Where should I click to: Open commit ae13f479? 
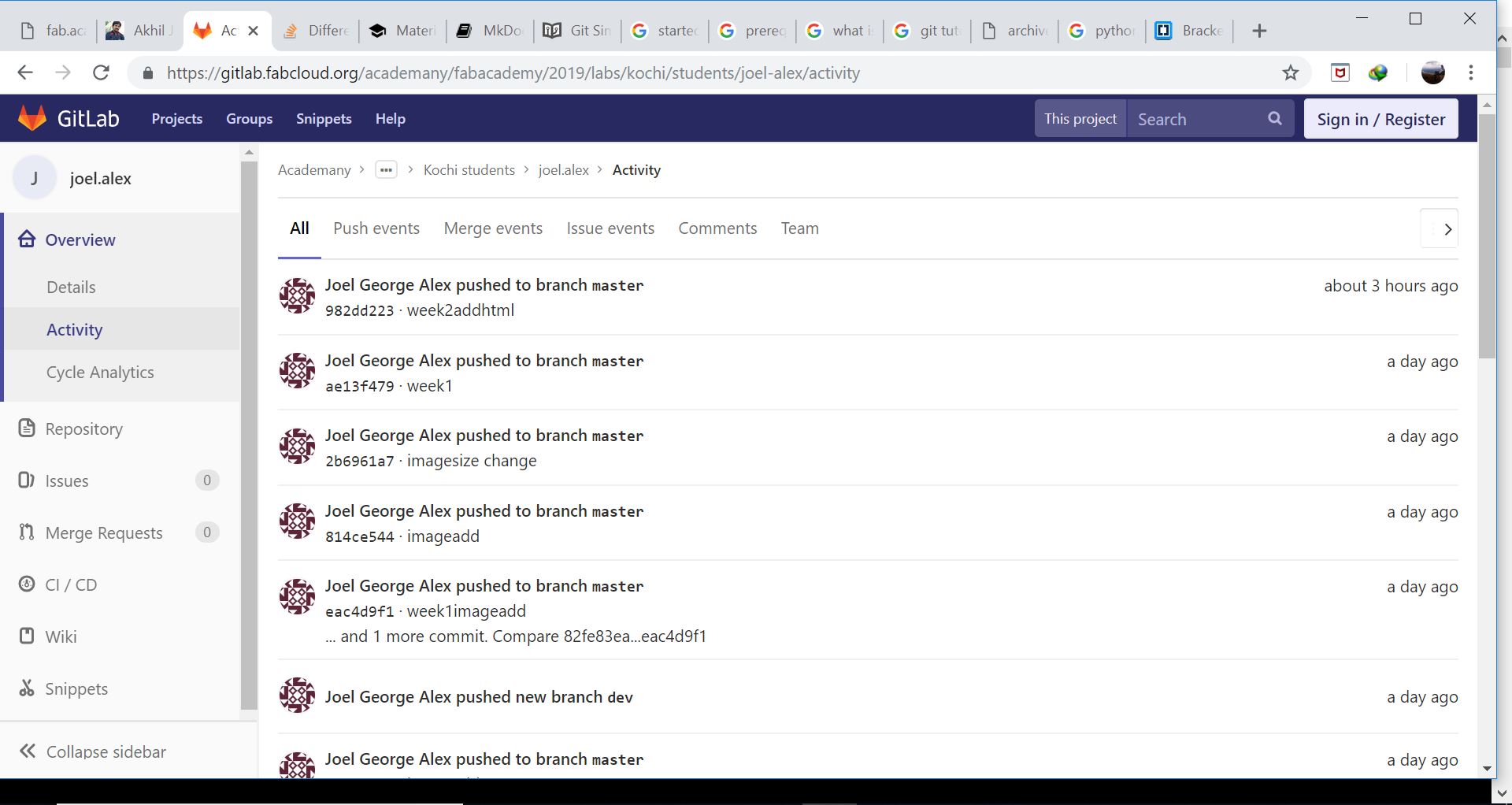[x=360, y=386]
